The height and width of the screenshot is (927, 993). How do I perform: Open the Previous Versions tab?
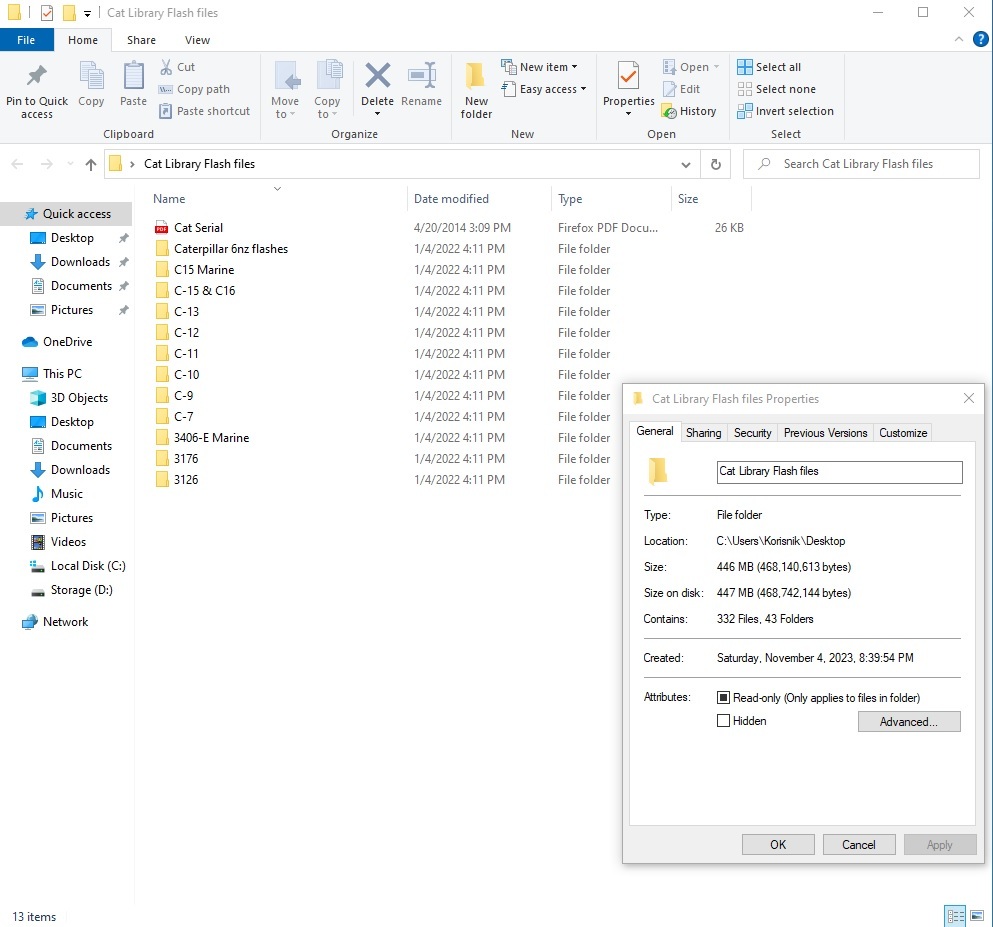point(825,433)
